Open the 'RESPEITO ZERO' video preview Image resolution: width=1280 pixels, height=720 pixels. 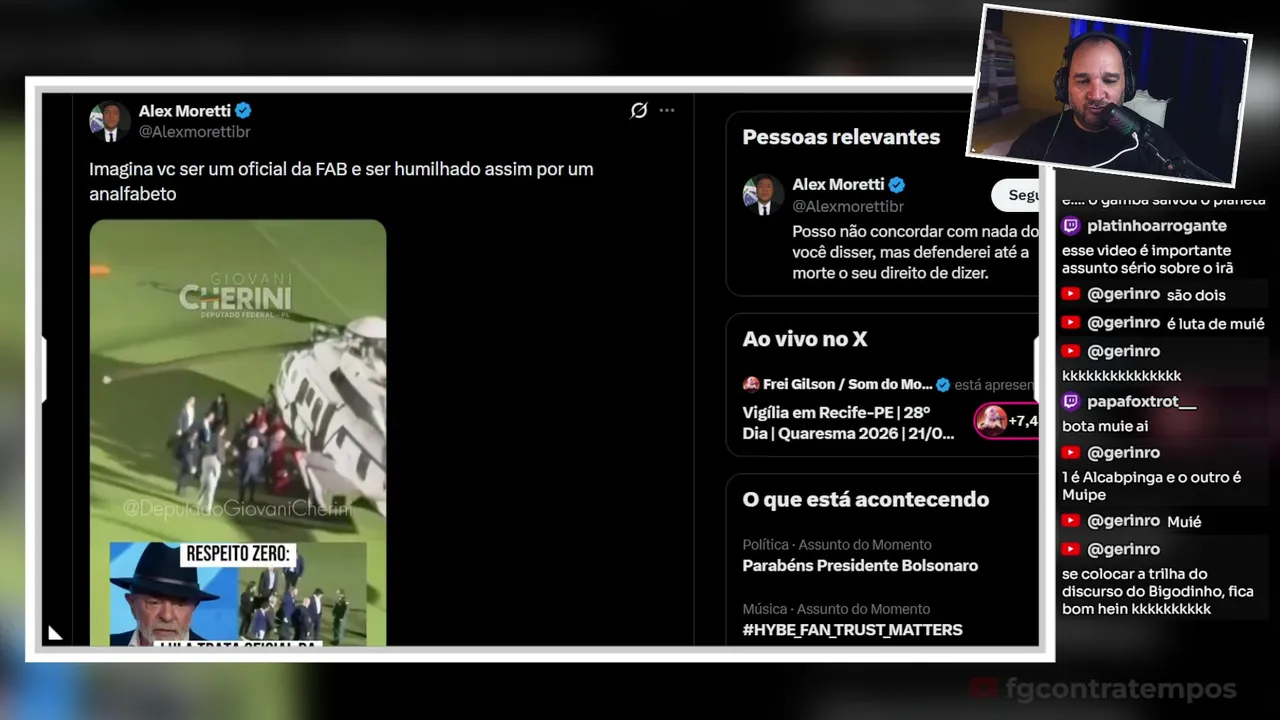click(238, 594)
